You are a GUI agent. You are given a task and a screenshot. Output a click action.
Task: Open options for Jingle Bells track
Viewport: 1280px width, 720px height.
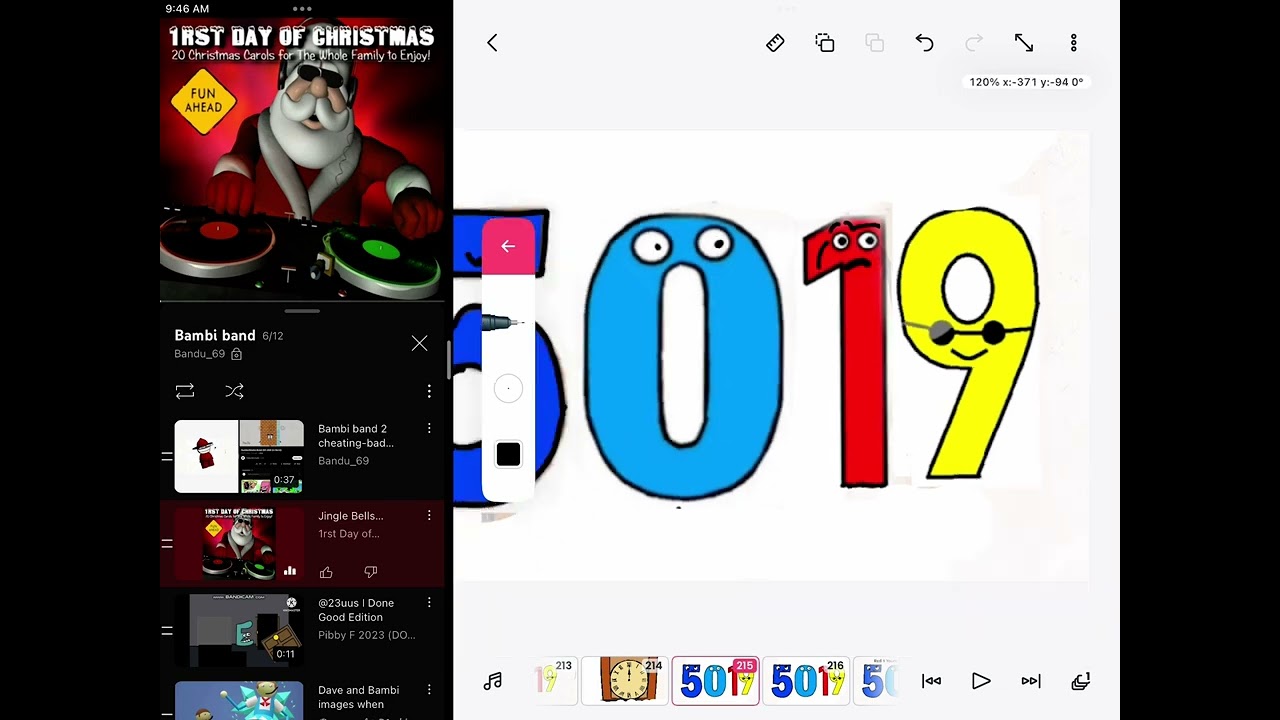[x=429, y=516]
